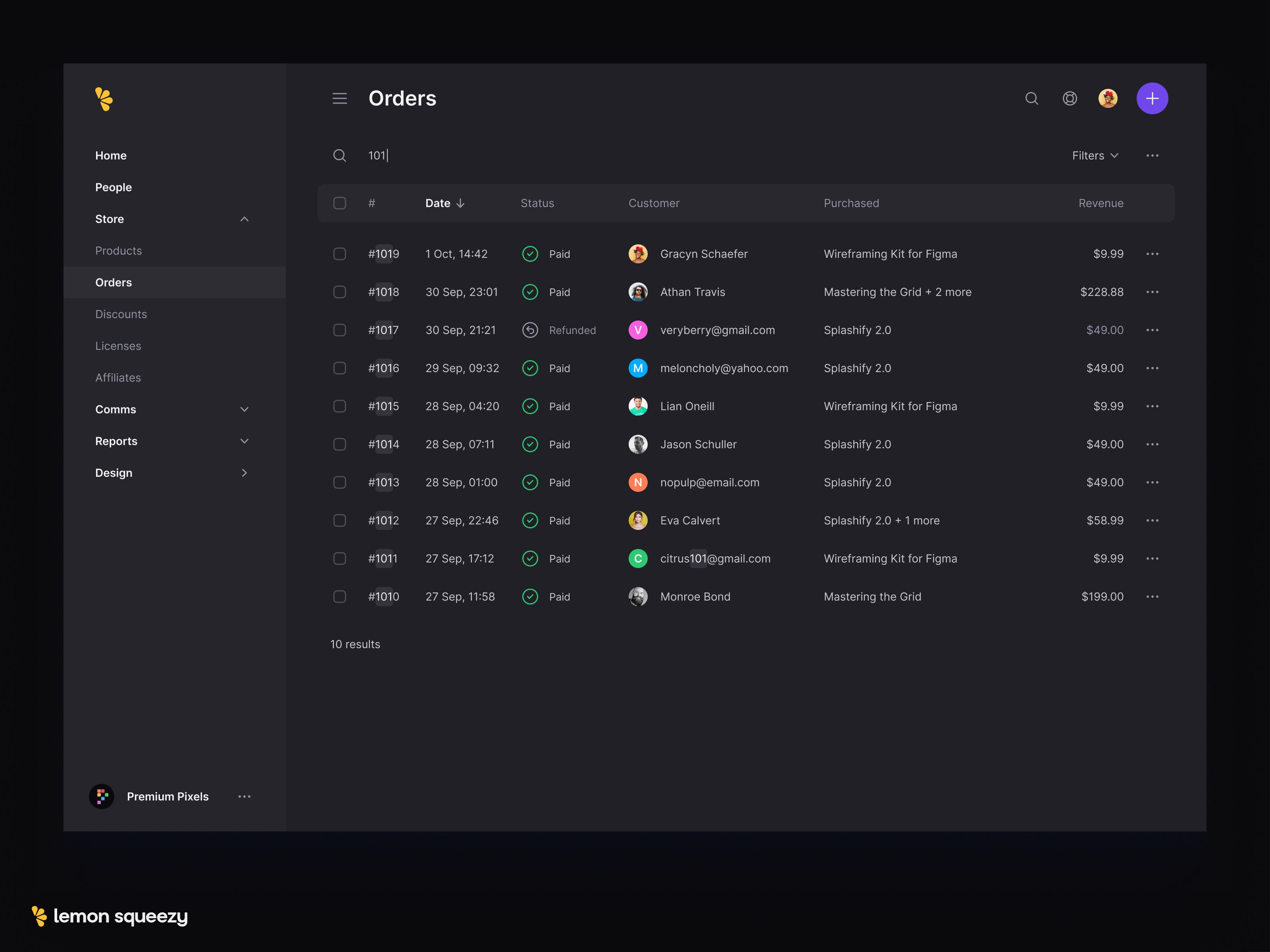Open Mastering the Grid + 2 more purchase

[897, 292]
